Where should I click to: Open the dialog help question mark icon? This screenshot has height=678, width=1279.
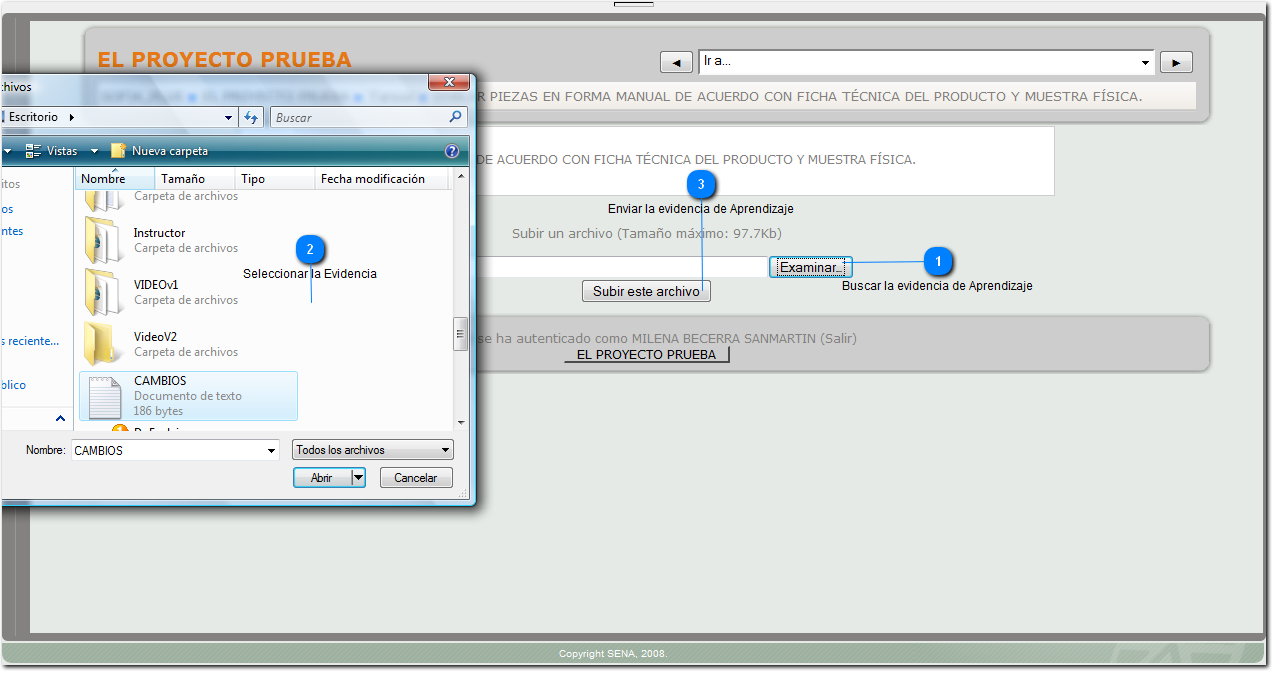451,151
